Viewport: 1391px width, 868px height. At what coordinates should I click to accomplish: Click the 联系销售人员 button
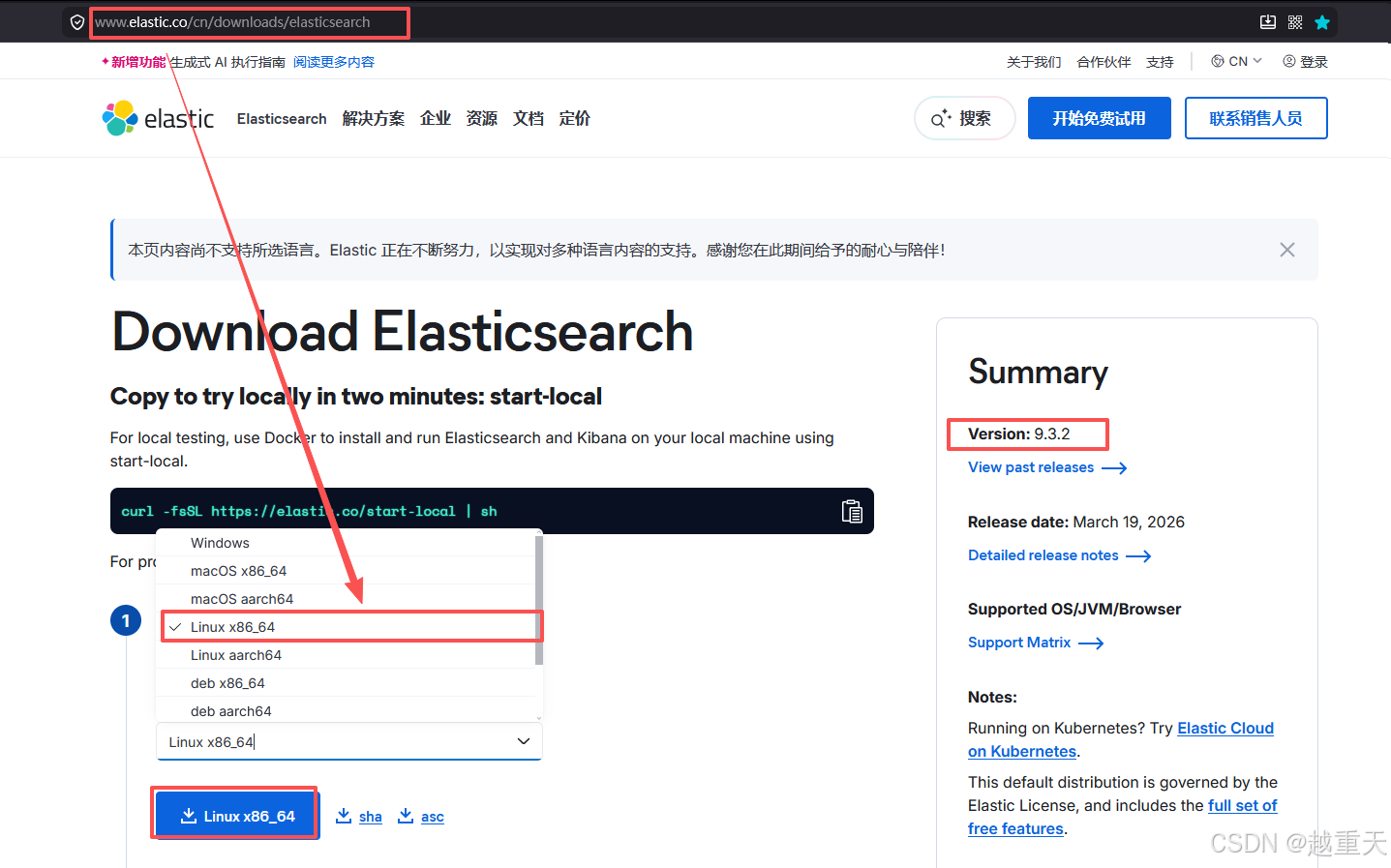tap(1256, 118)
